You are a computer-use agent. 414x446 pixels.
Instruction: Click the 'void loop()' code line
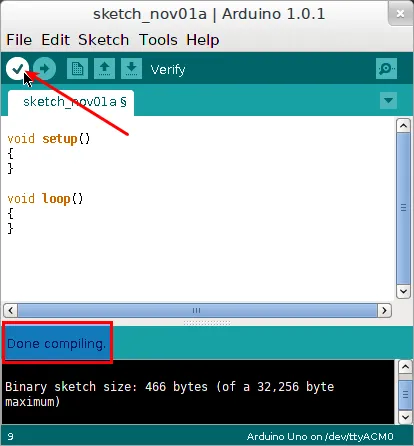(45, 198)
